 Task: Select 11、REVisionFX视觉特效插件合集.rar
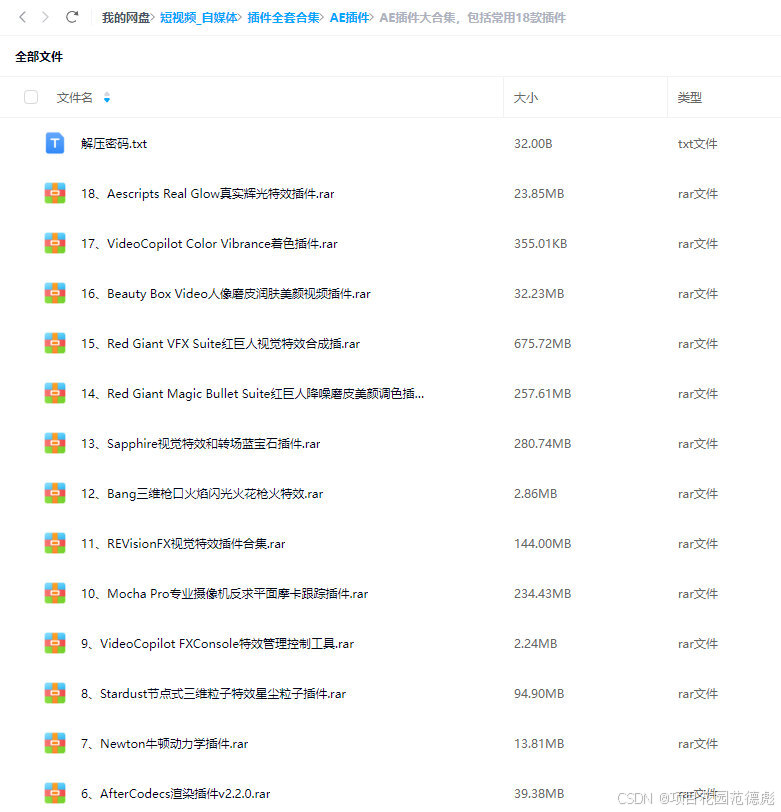(x=183, y=544)
